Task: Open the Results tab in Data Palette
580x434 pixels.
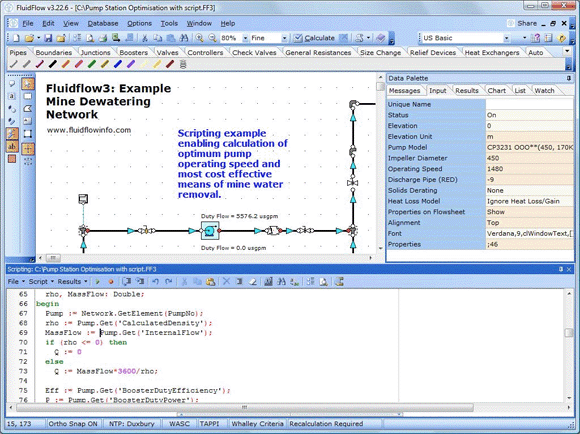Action: 466,91
